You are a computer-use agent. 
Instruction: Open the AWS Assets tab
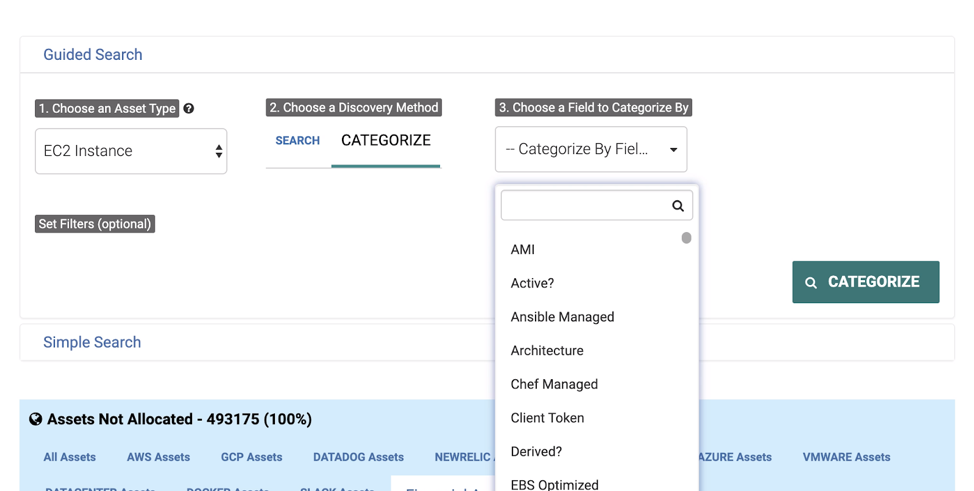(x=158, y=457)
